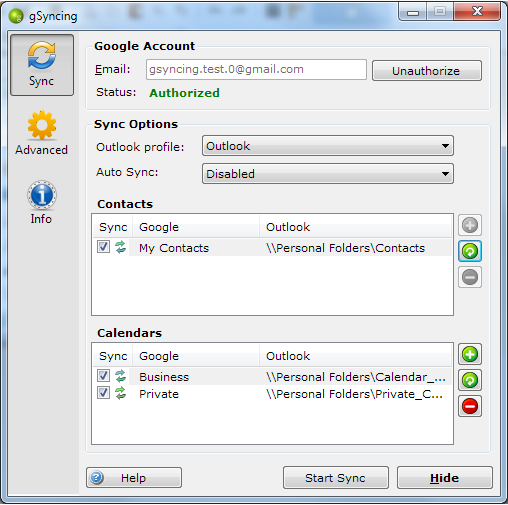Switch to the Advanced settings panel
Image resolution: width=508 pixels, height=505 pixels.
click(41, 133)
